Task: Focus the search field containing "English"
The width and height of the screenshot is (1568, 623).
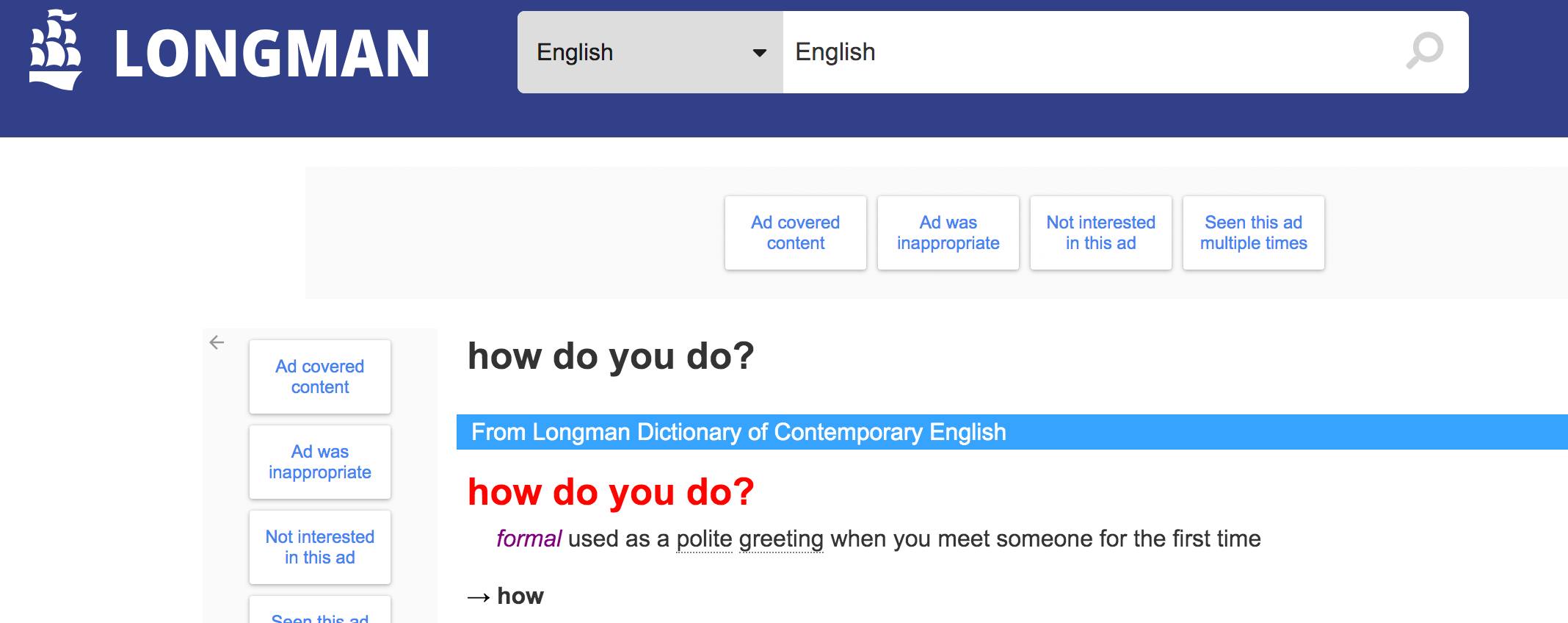Action: pyautogui.click(x=1086, y=52)
